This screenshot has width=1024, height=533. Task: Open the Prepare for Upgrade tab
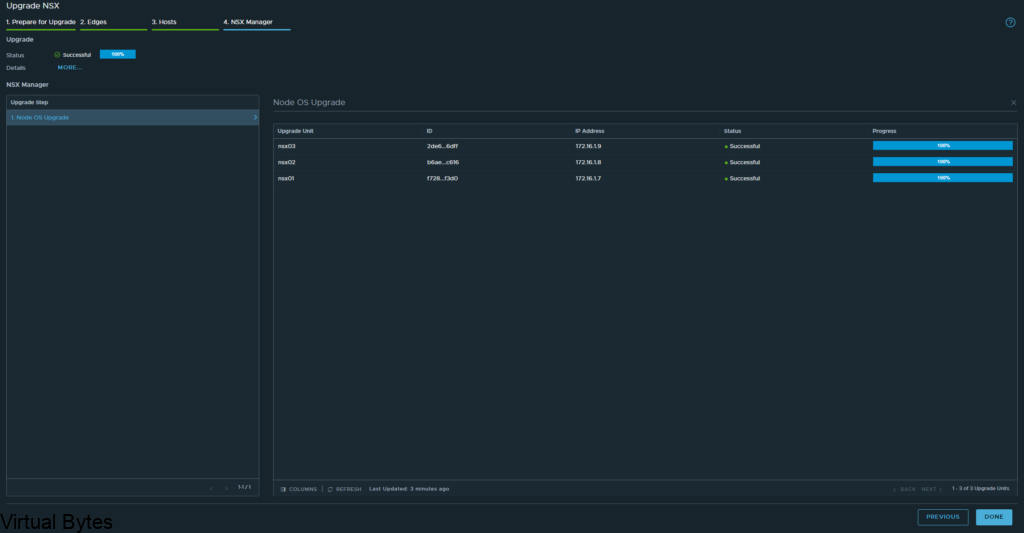click(40, 22)
